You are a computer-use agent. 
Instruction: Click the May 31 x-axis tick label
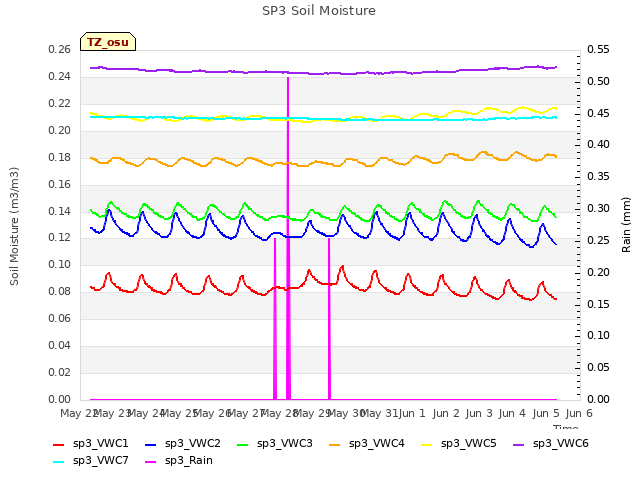tap(379, 413)
